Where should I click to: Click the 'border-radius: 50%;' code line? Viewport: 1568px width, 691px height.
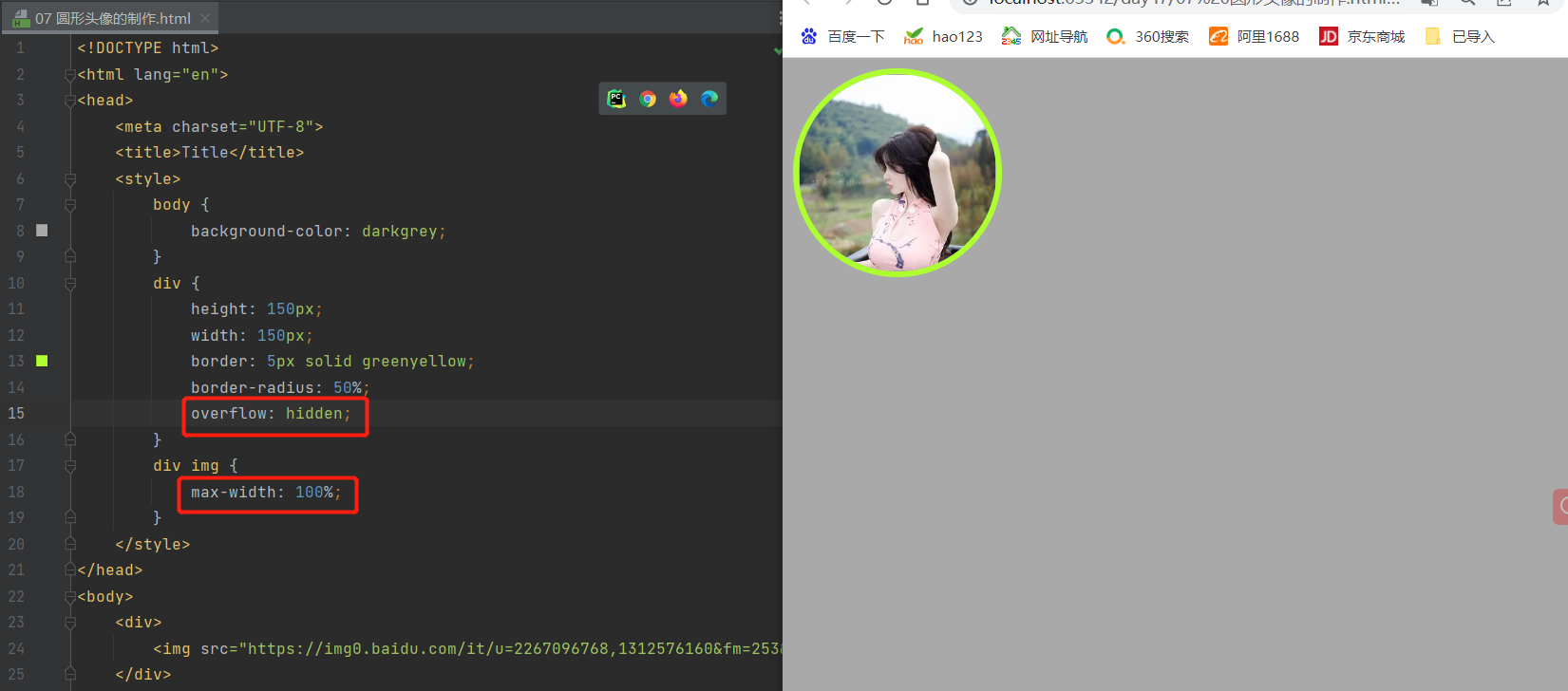[280, 388]
